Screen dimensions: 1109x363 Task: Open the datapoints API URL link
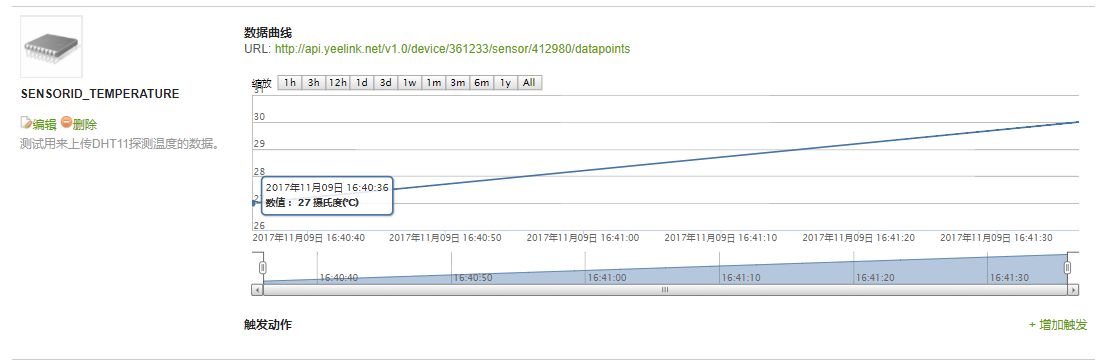(452, 49)
